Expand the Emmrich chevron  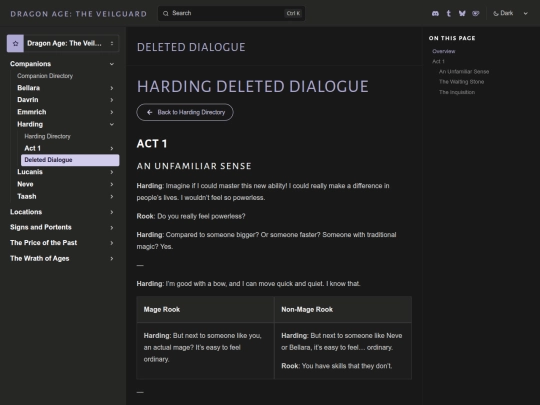pyautogui.click(x=112, y=112)
